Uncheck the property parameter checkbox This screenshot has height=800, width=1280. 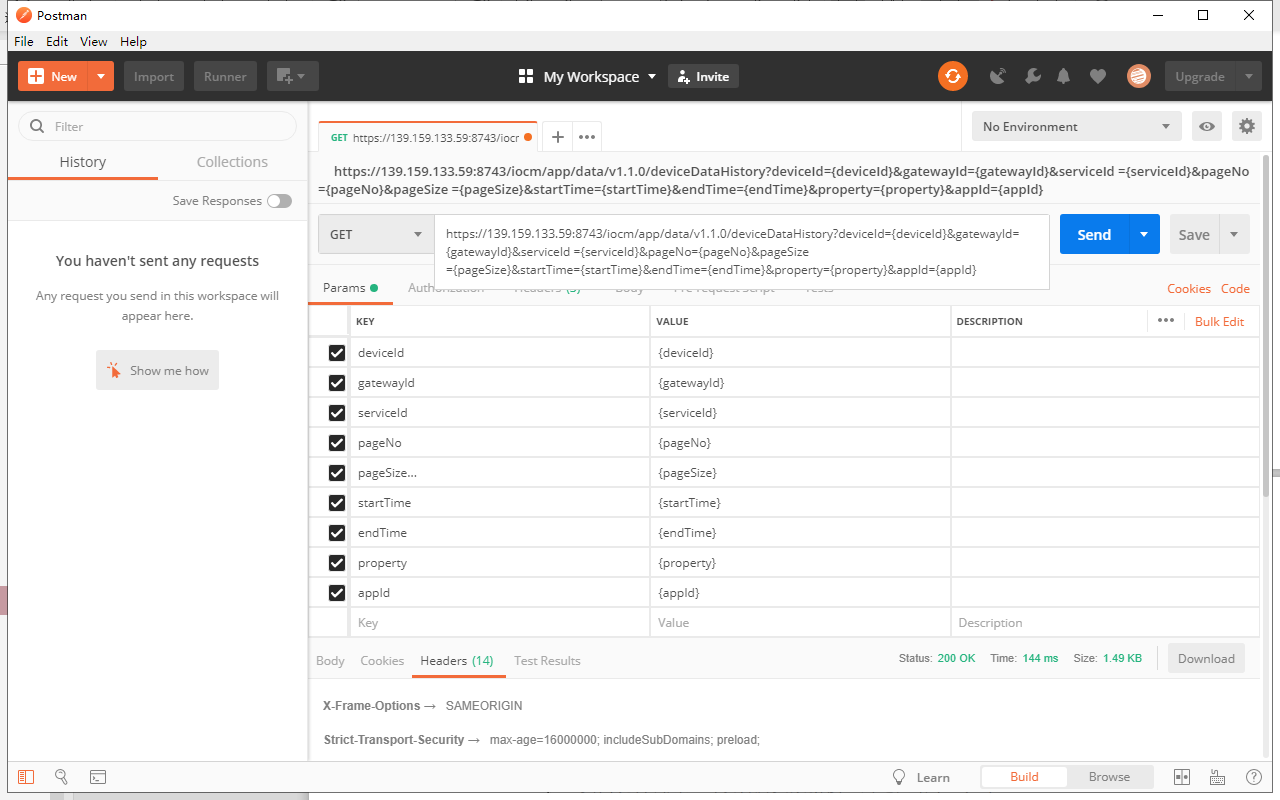pyautogui.click(x=336, y=563)
